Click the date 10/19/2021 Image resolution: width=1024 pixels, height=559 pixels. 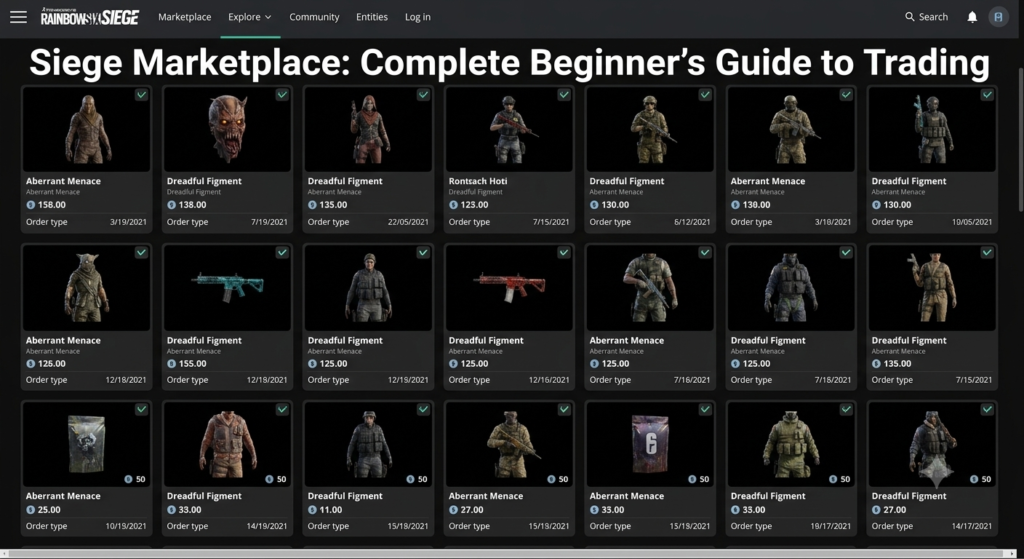tap(126, 526)
